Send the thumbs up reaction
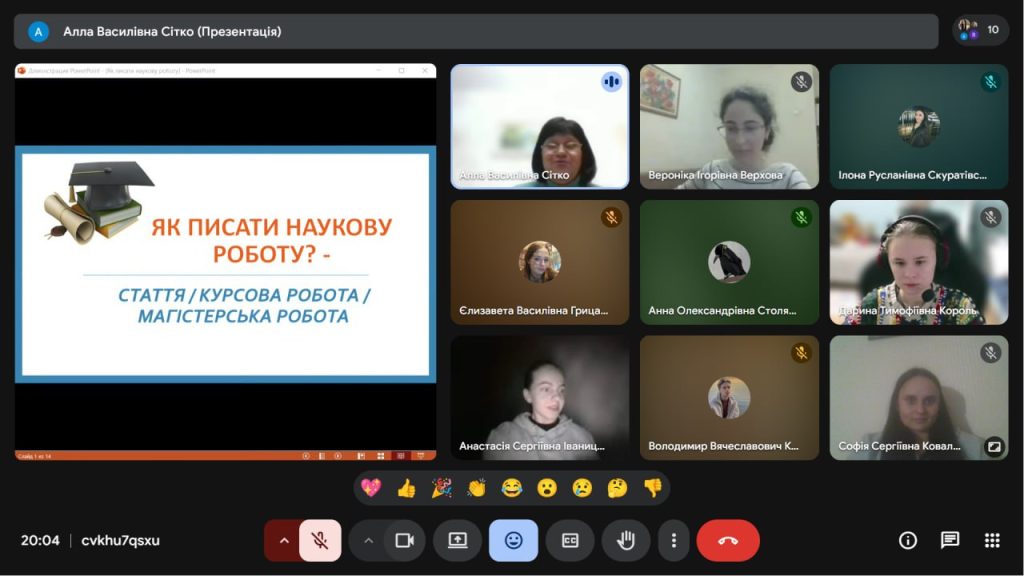 coord(406,488)
